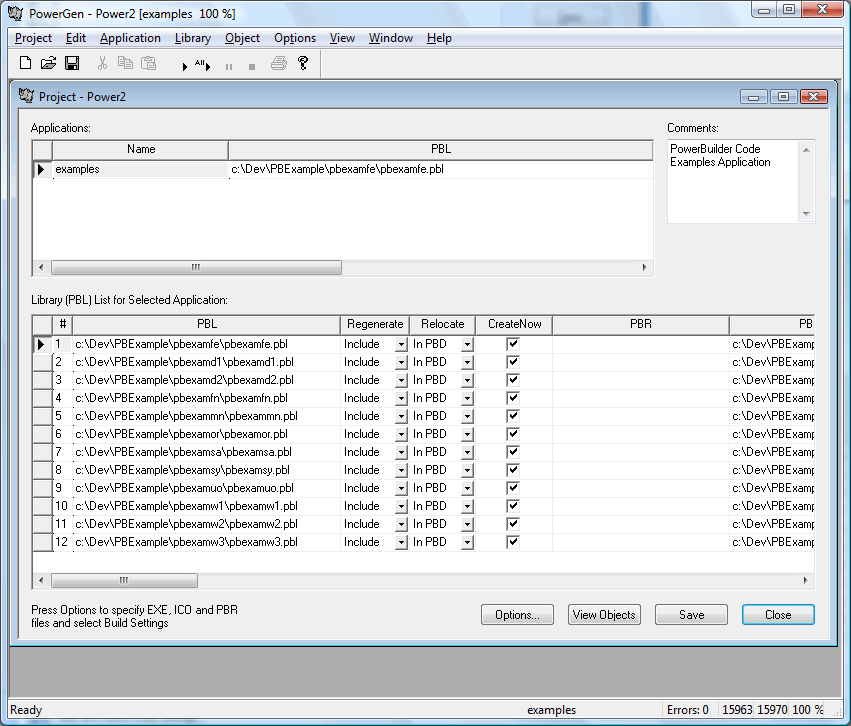The width and height of the screenshot is (851, 726).
Task: Click Applications list scroll right arrow
Action: 644,268
